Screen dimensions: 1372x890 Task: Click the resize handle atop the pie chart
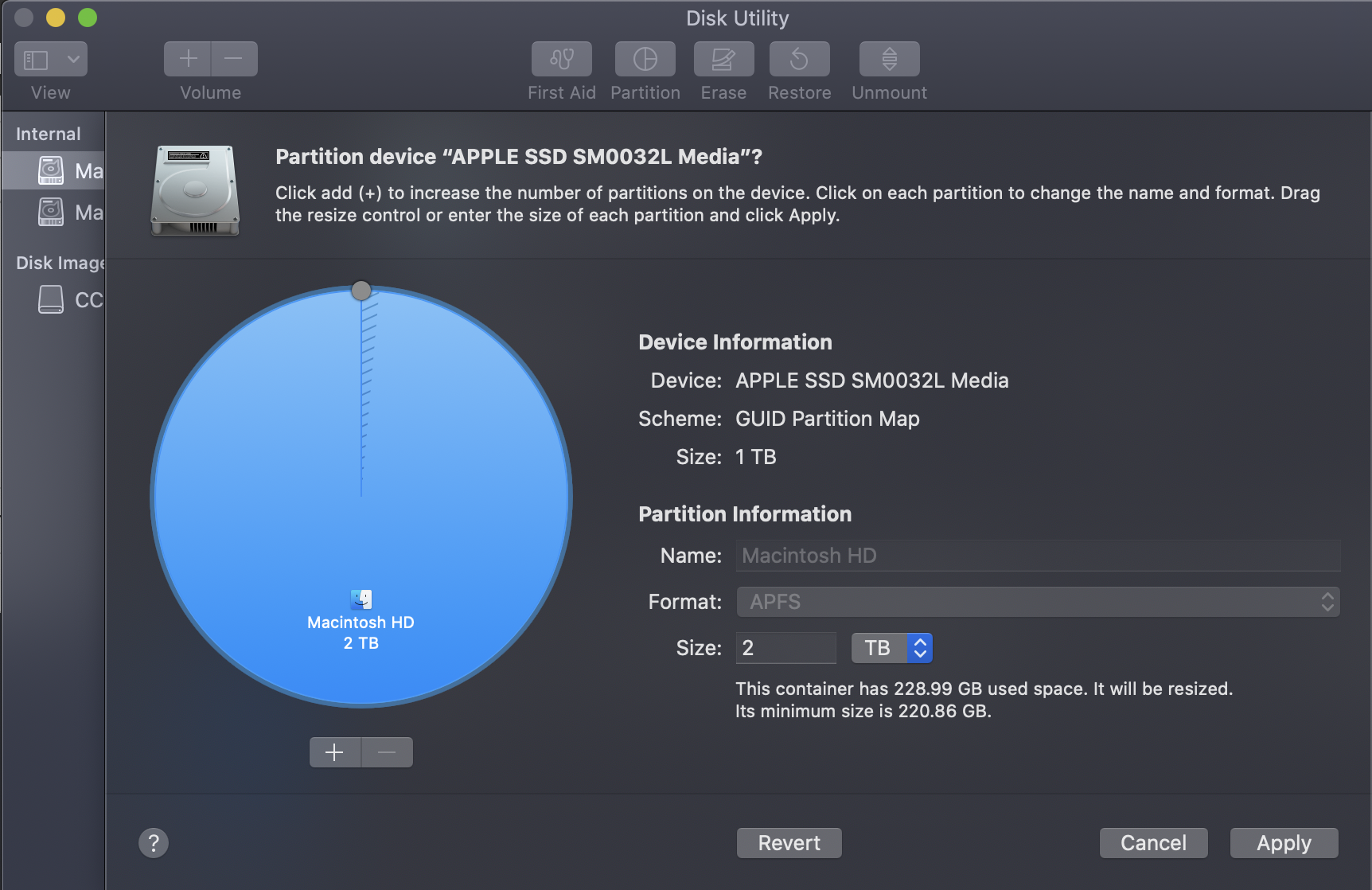361,290
